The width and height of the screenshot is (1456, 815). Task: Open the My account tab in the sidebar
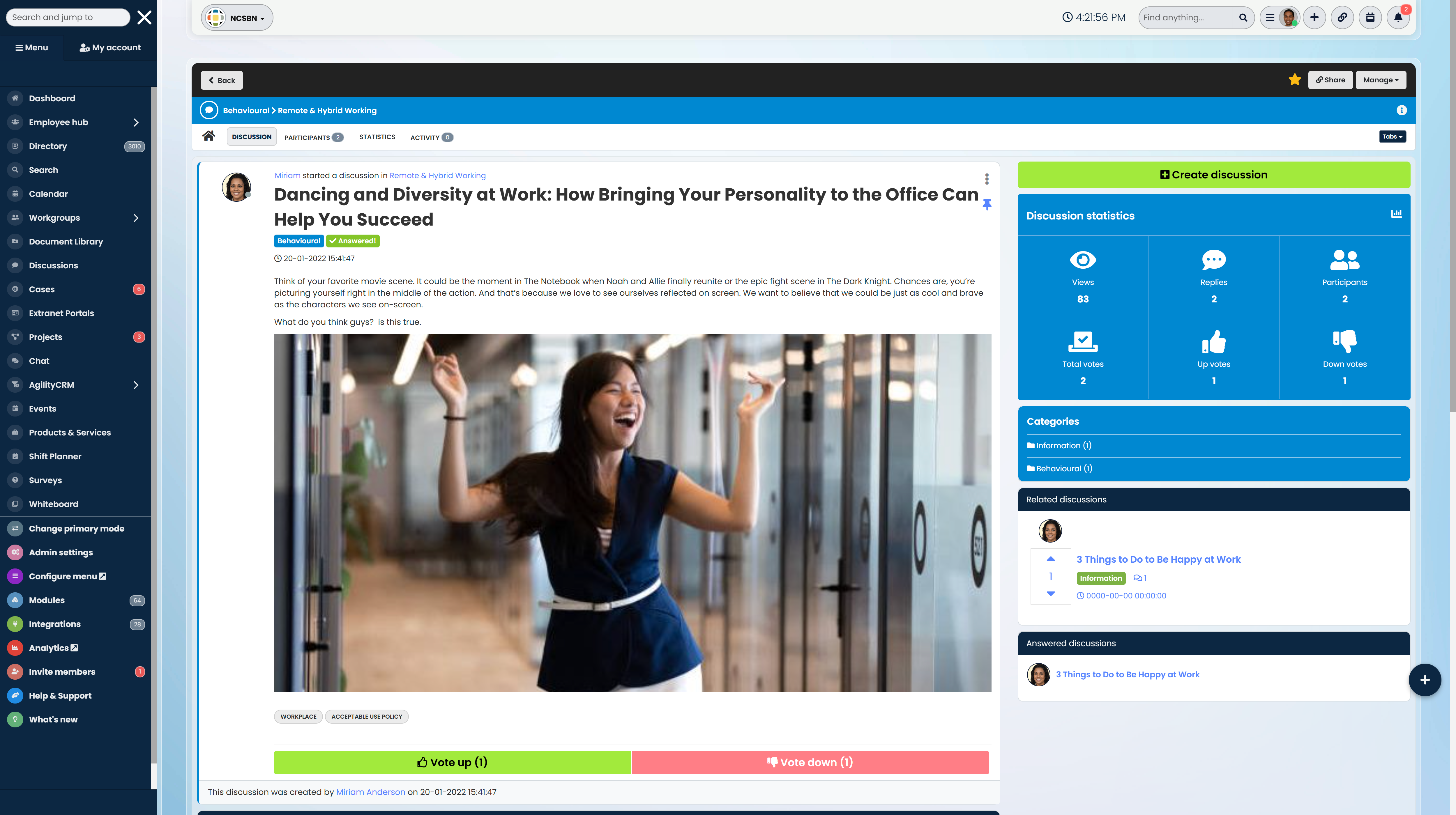coord(110,47)
